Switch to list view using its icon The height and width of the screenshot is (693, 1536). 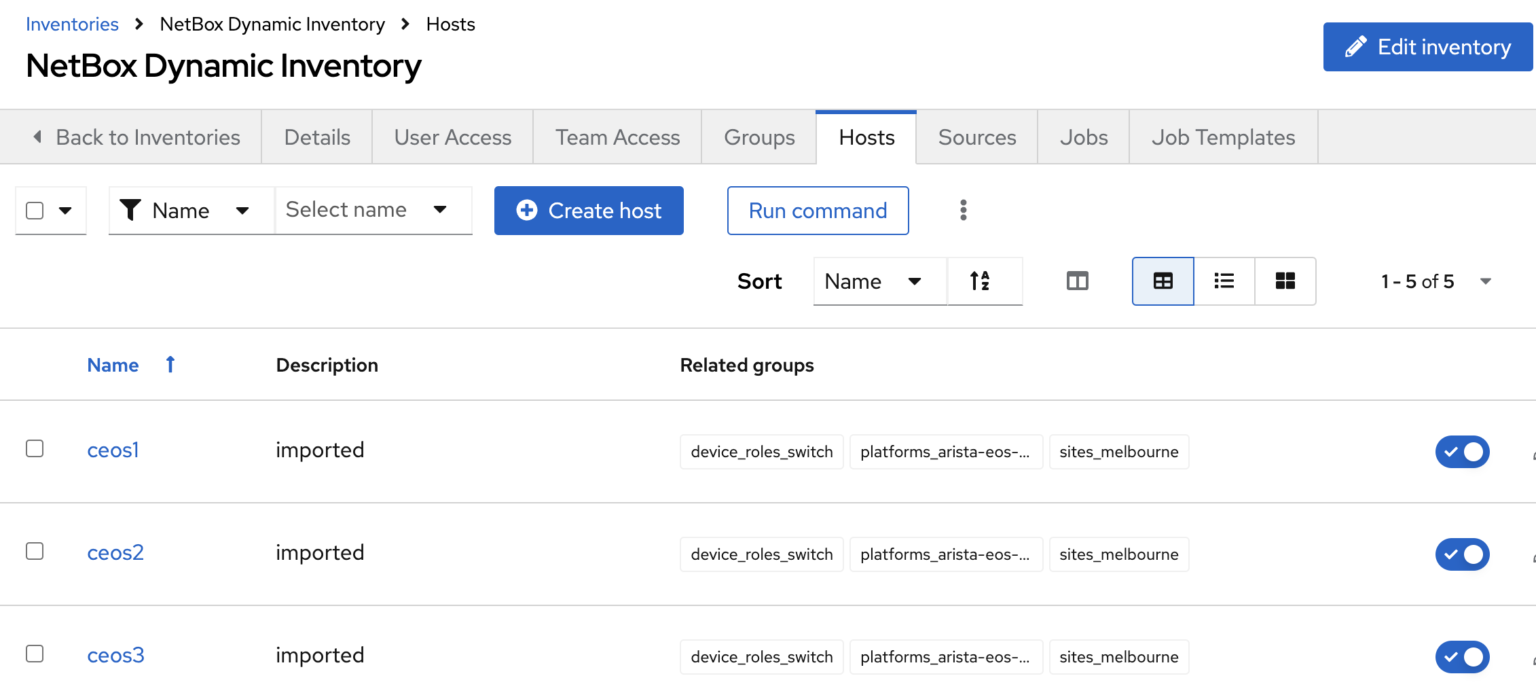coord(1224,281)
